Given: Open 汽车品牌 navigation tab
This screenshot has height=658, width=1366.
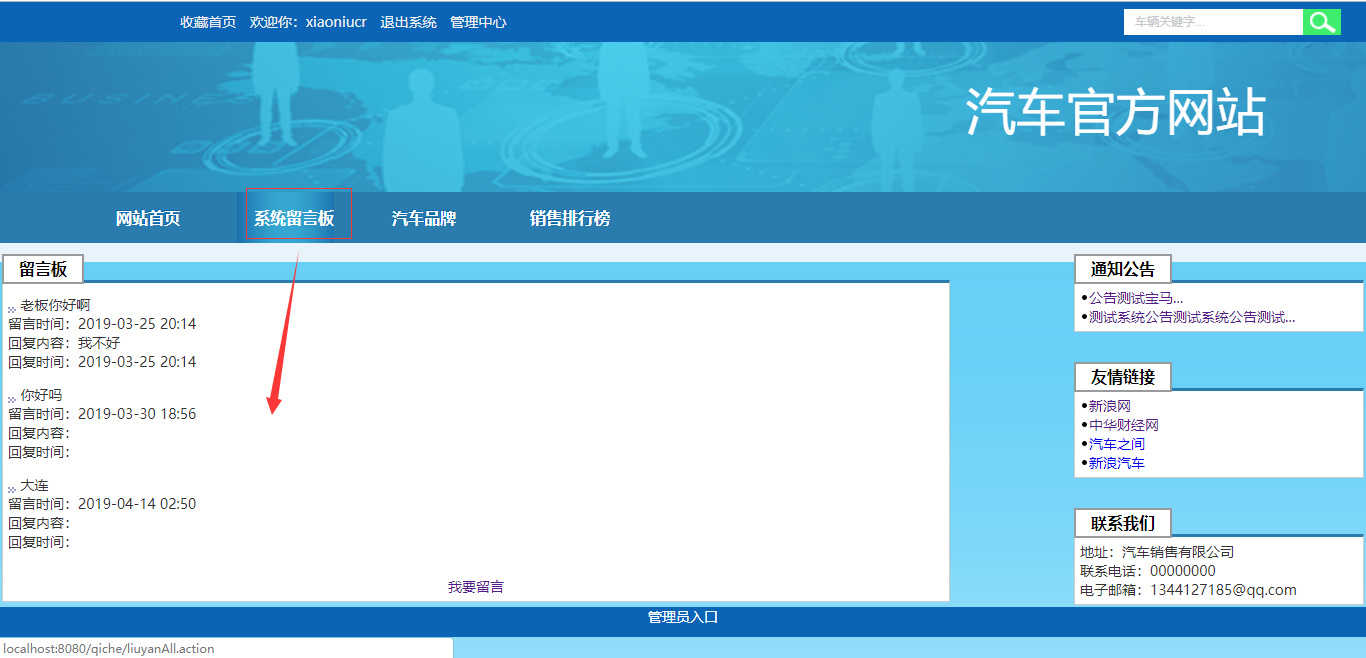Looking at the screenshot, I should [x=424, y=218].
